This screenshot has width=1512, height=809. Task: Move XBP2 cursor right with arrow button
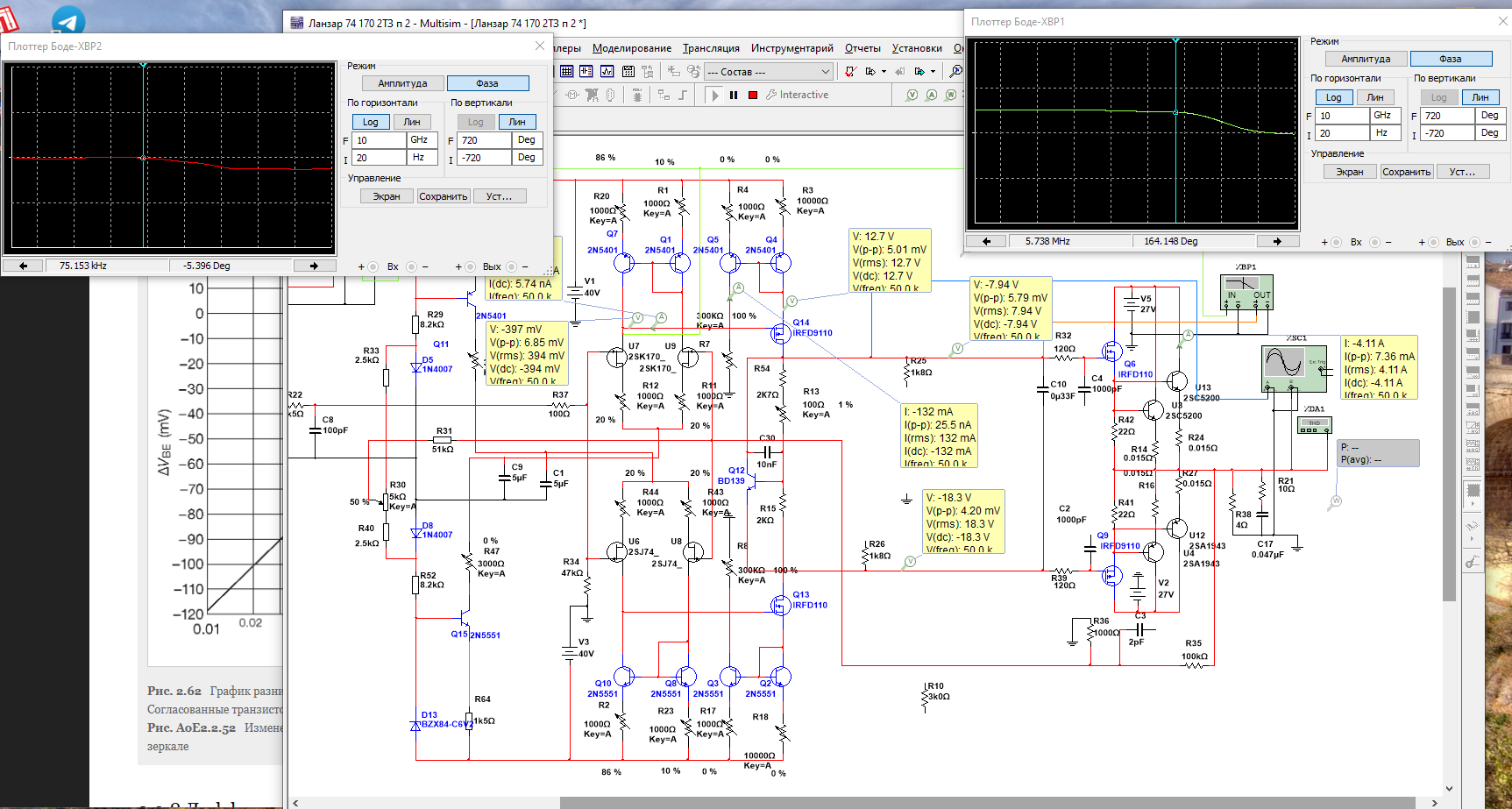(314, 266)
